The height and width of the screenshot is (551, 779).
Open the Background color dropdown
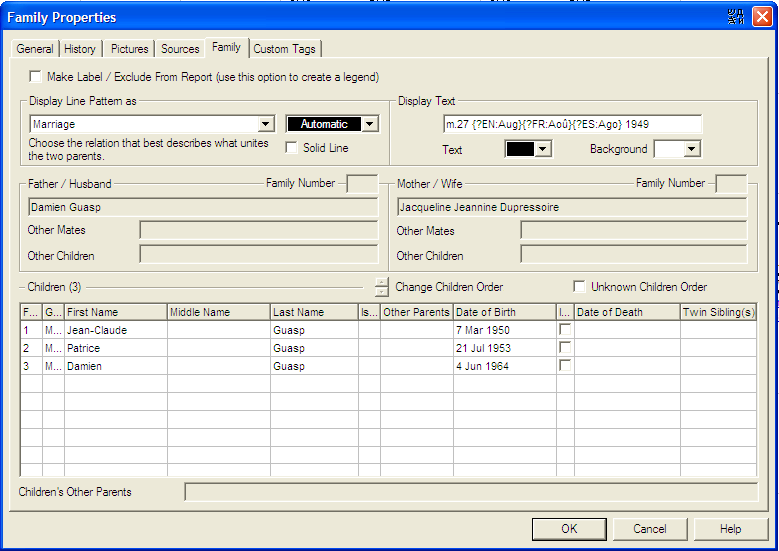[691, 149]
